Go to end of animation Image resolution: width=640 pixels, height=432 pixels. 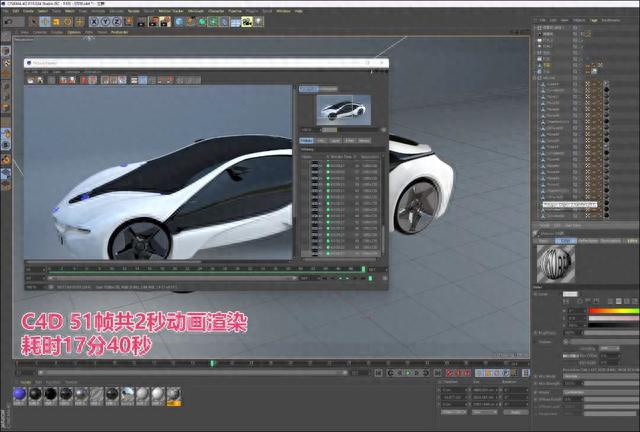pyautogui.click(x=438, y=373)
